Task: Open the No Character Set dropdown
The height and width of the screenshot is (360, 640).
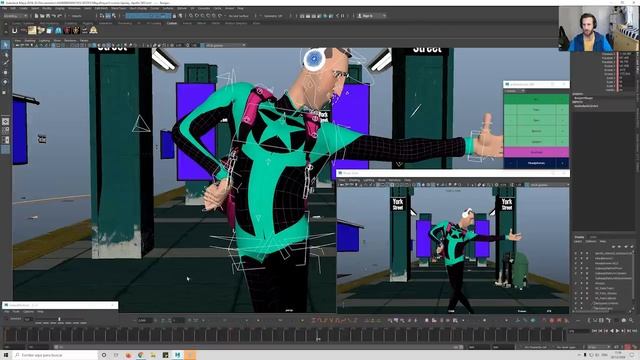Action: (536, 347)
